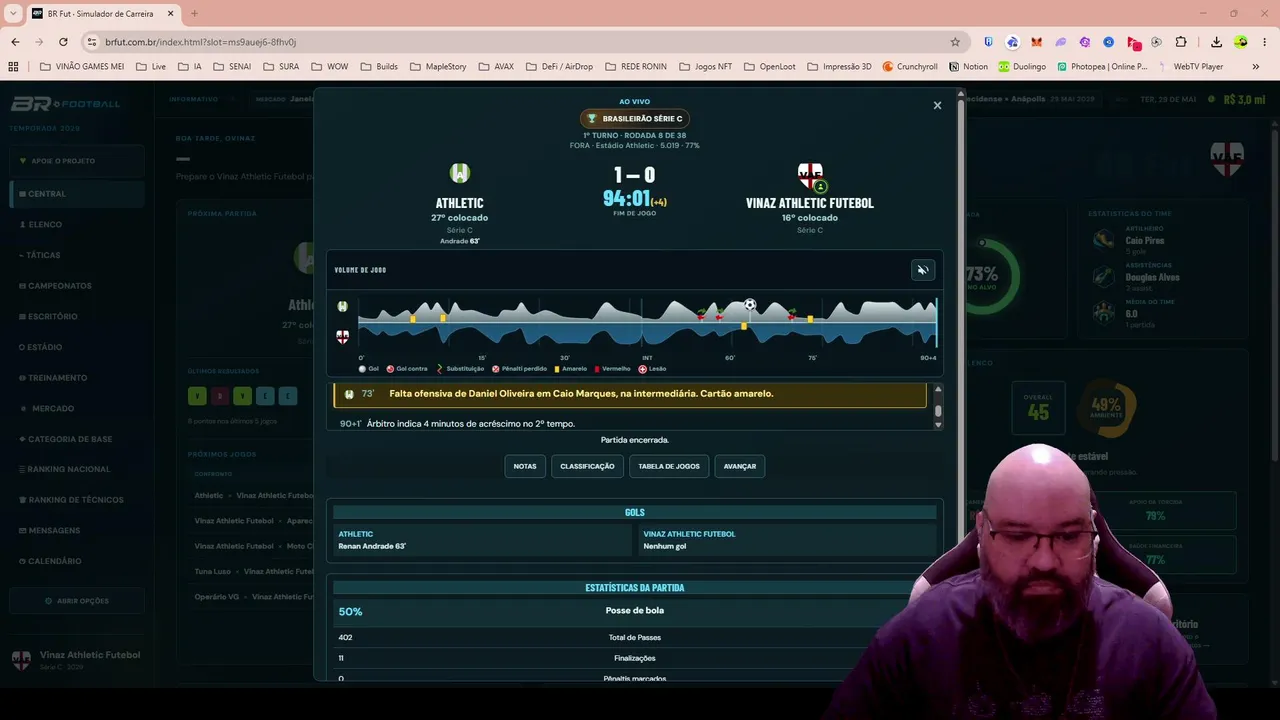Select the 73' yellow card commentary entry
Screen dimensions: 1280x720
click(x=630, y=394)
